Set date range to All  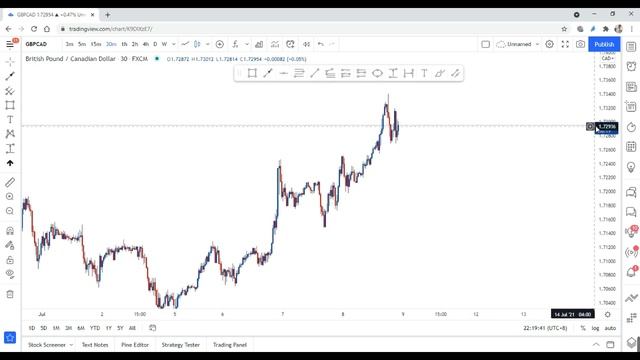132,328
